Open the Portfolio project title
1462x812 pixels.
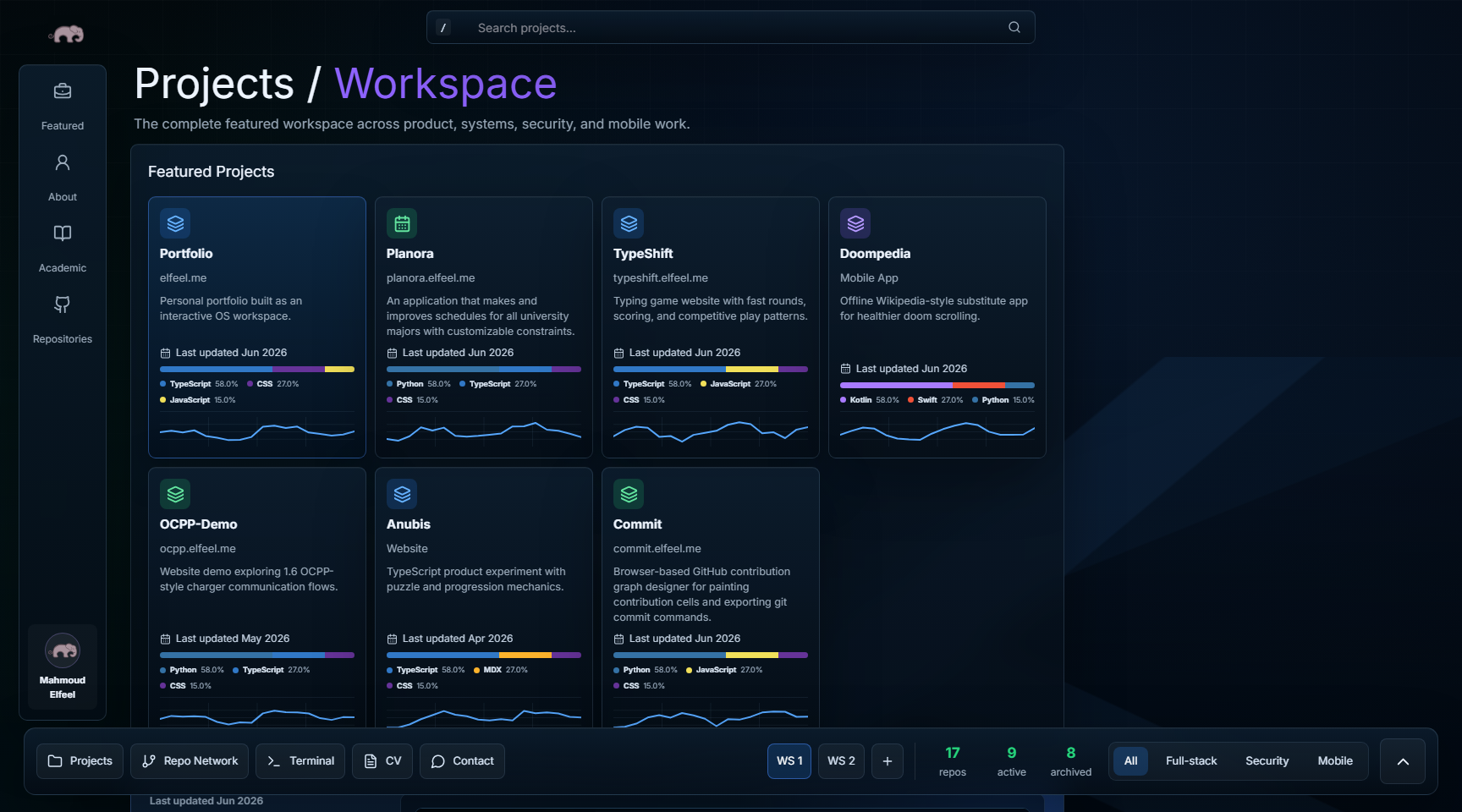(186, 254)
